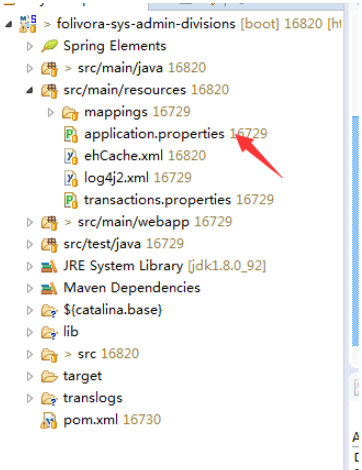Click the src/main/resources package folder icon

coord(49,90)
